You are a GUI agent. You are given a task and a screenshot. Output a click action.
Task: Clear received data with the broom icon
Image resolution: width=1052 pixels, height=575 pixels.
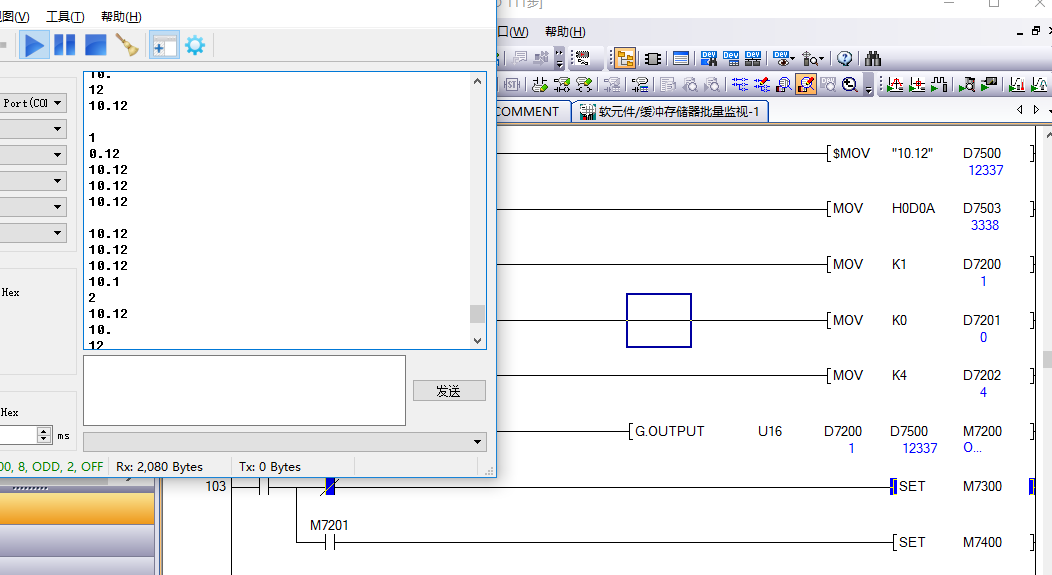pyautogui.click(x=126, y=45)
